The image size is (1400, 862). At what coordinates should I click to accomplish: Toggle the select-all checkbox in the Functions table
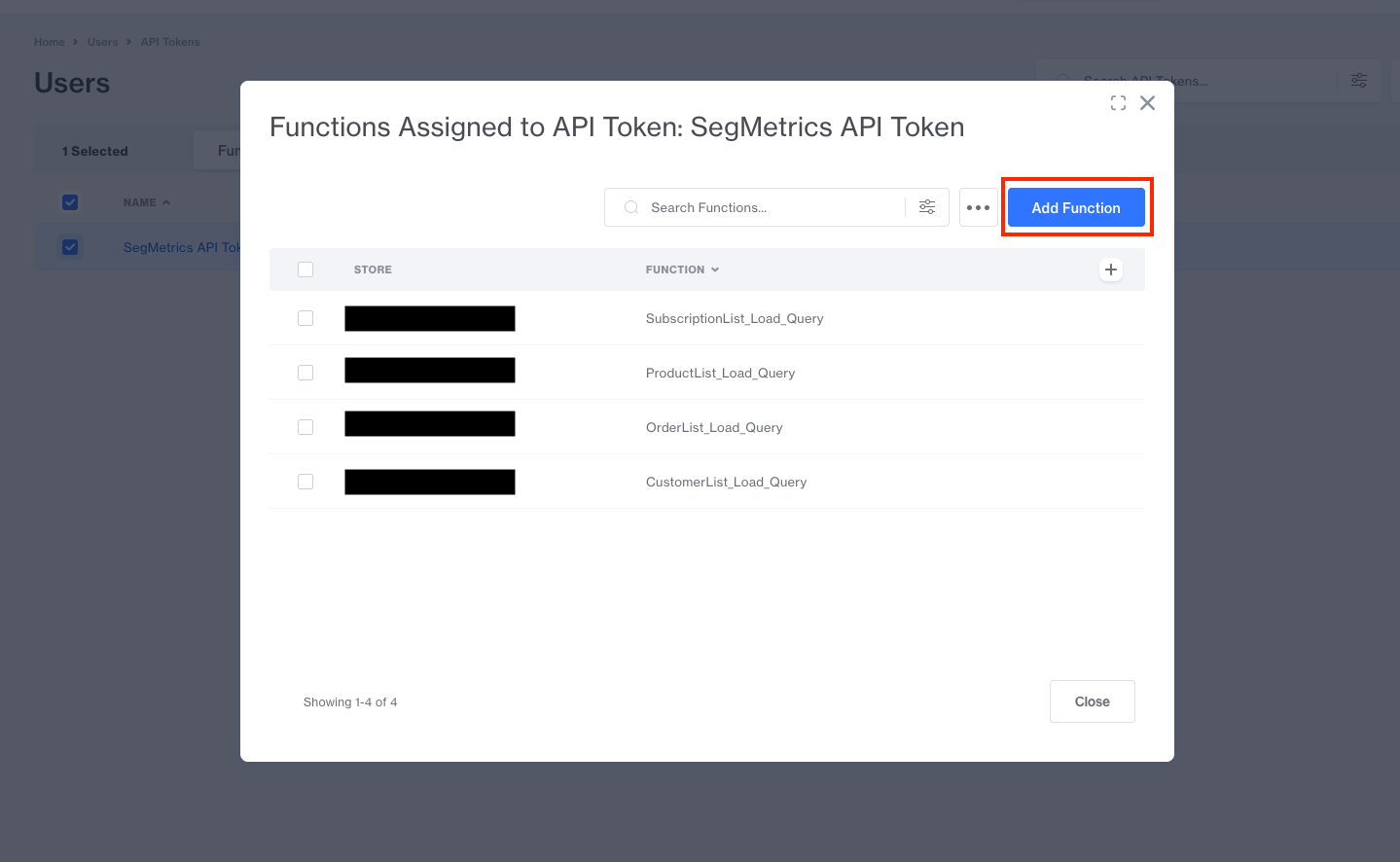tap(305, 269)
